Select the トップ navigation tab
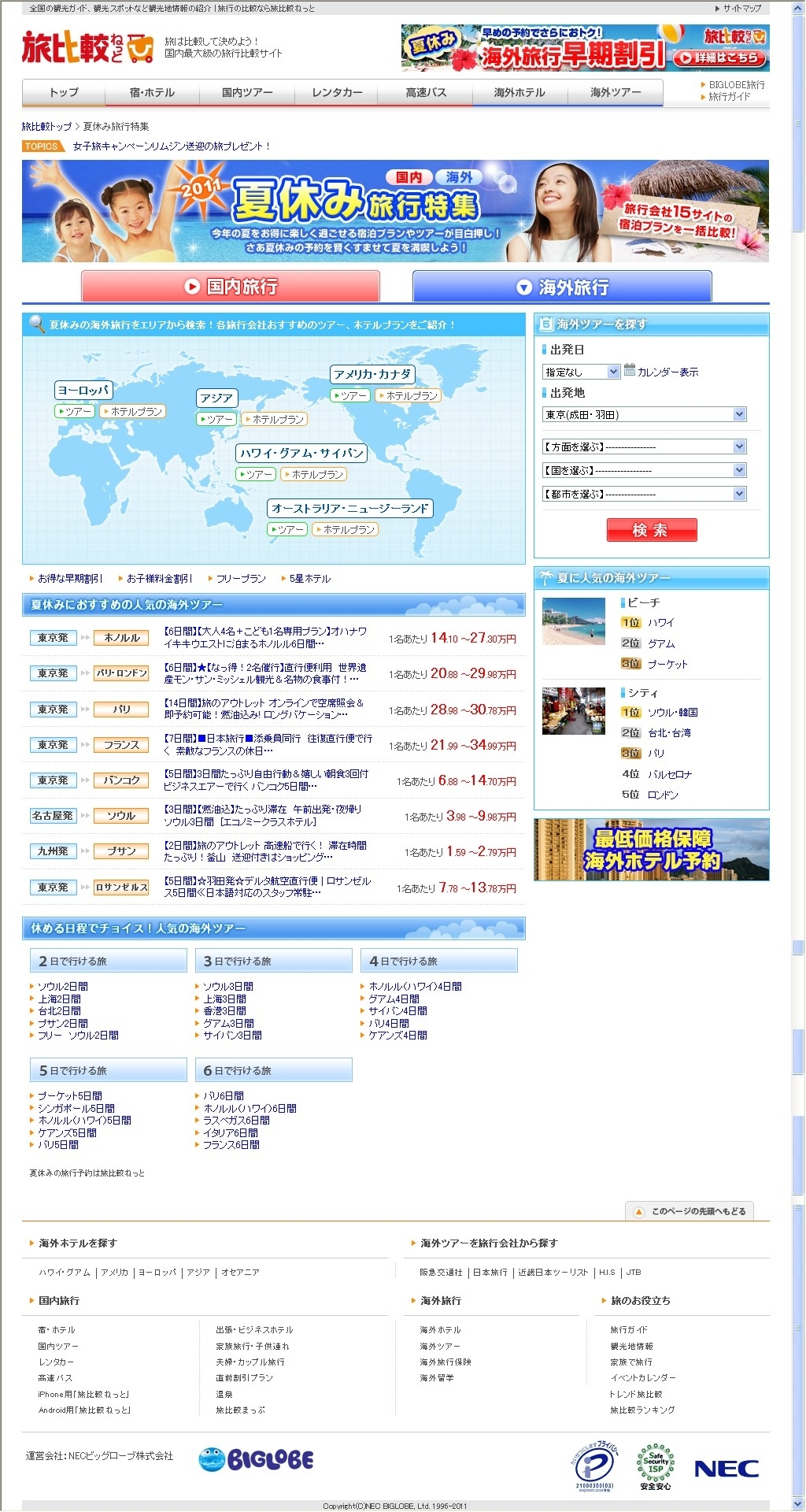Viewport: 806px width, 1512px height. click(x=64, y=92)
